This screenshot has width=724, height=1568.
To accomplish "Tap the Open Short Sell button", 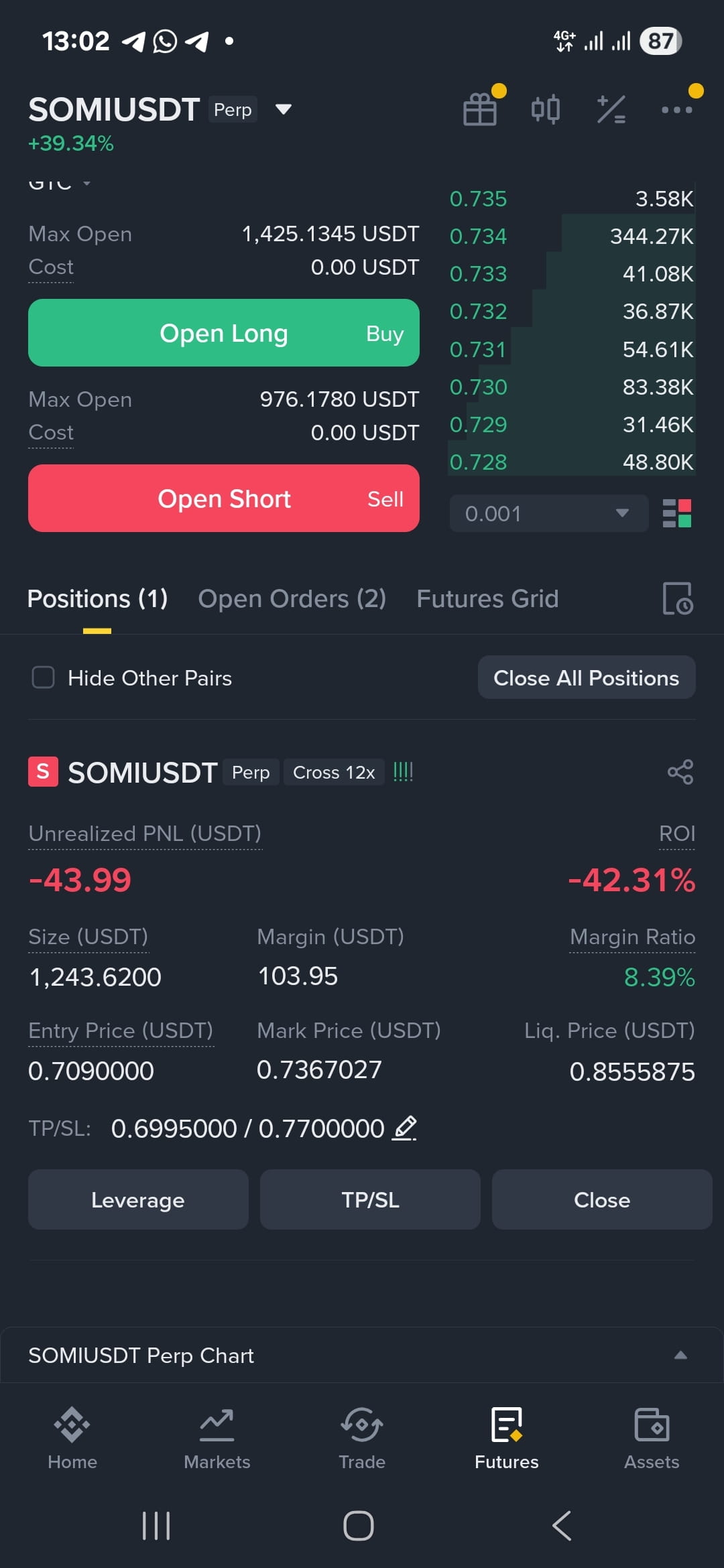I will click(x=224, y=499).
